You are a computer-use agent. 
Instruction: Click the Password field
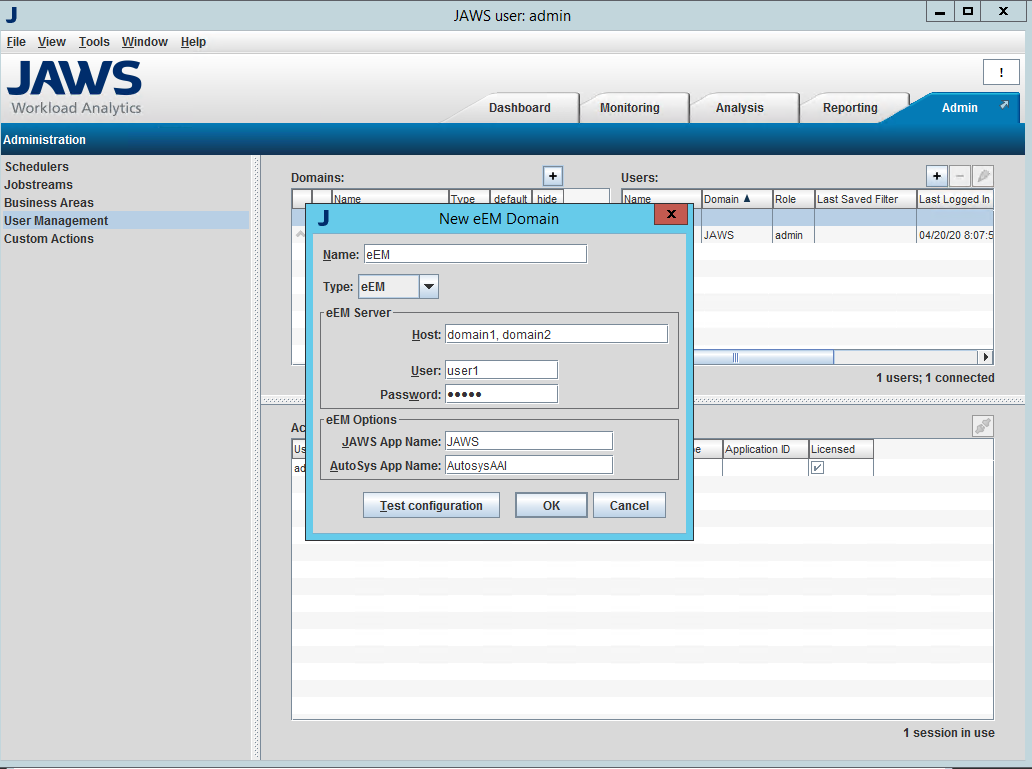click(x=500, y=394)
